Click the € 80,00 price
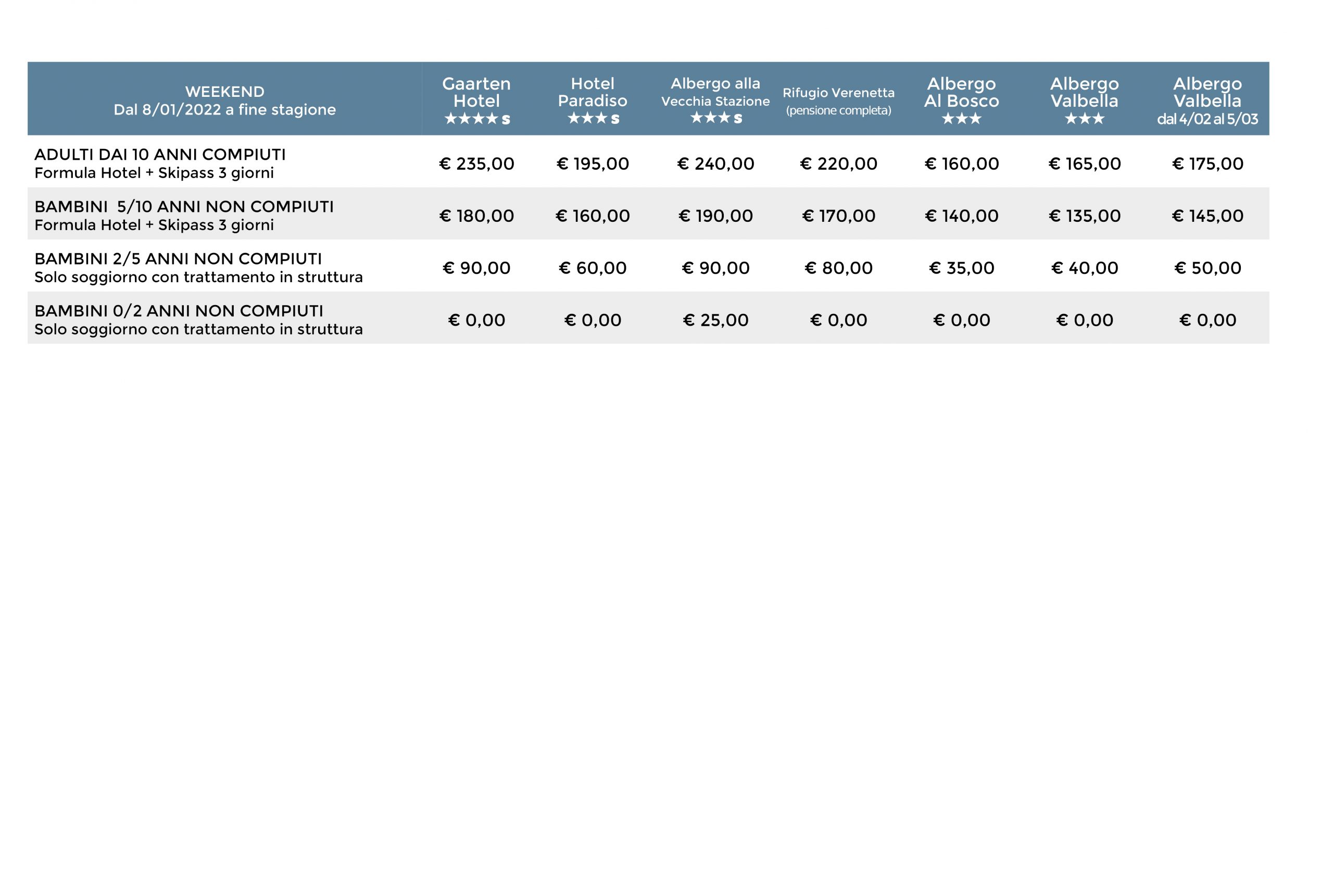The width and height of the screenshot is (1333, 896). tap(838, 268)
